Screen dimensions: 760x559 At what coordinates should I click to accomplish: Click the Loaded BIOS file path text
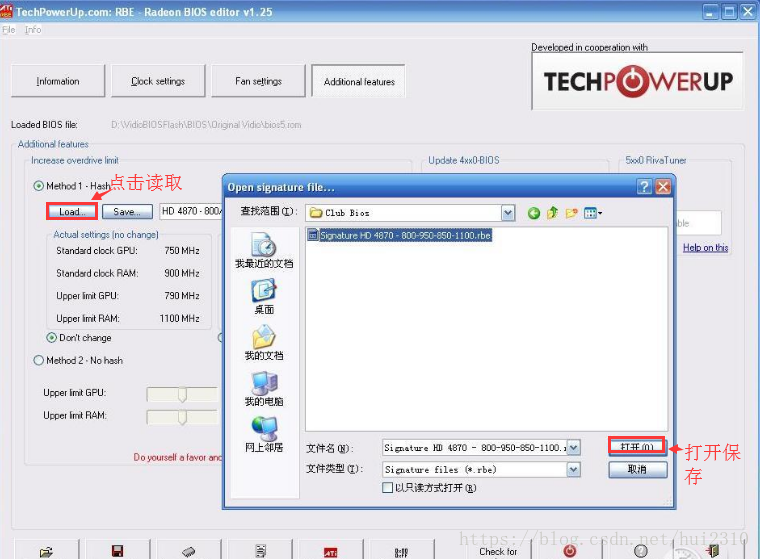(x=206, y=125)
